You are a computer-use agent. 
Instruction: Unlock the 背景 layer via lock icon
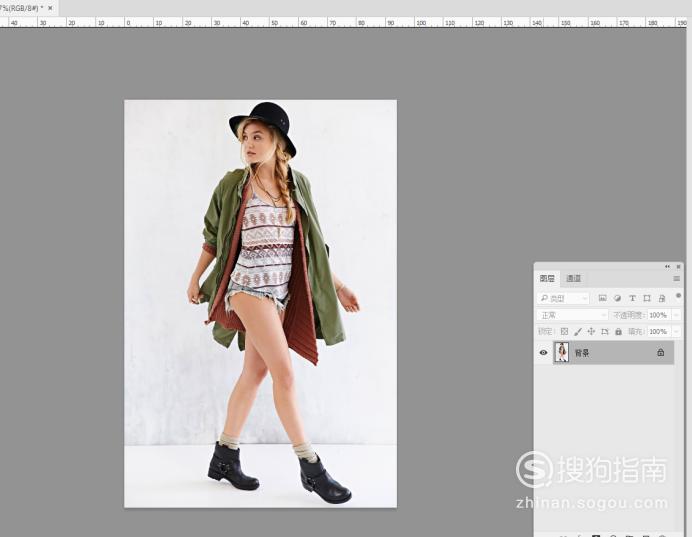tap(661, 352)
